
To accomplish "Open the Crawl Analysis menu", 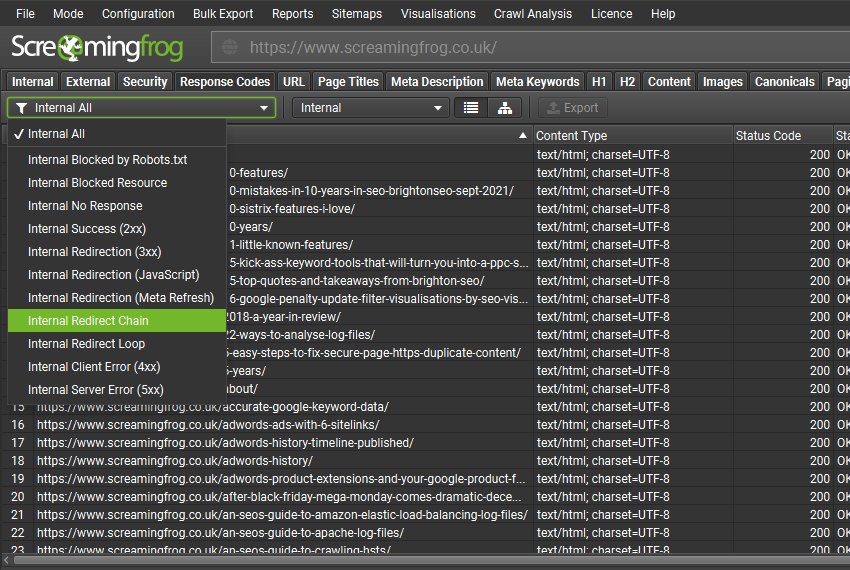I will (x=533, y=14).
